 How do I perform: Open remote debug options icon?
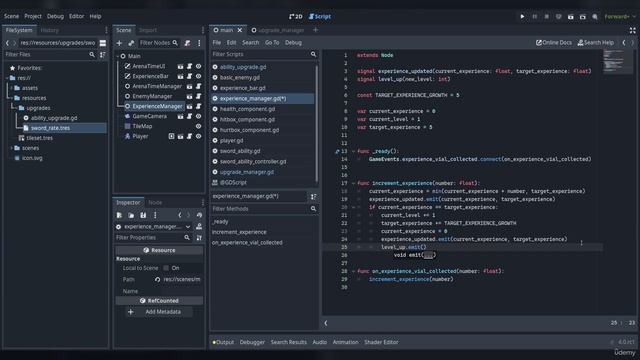click(x=558, y=16)
